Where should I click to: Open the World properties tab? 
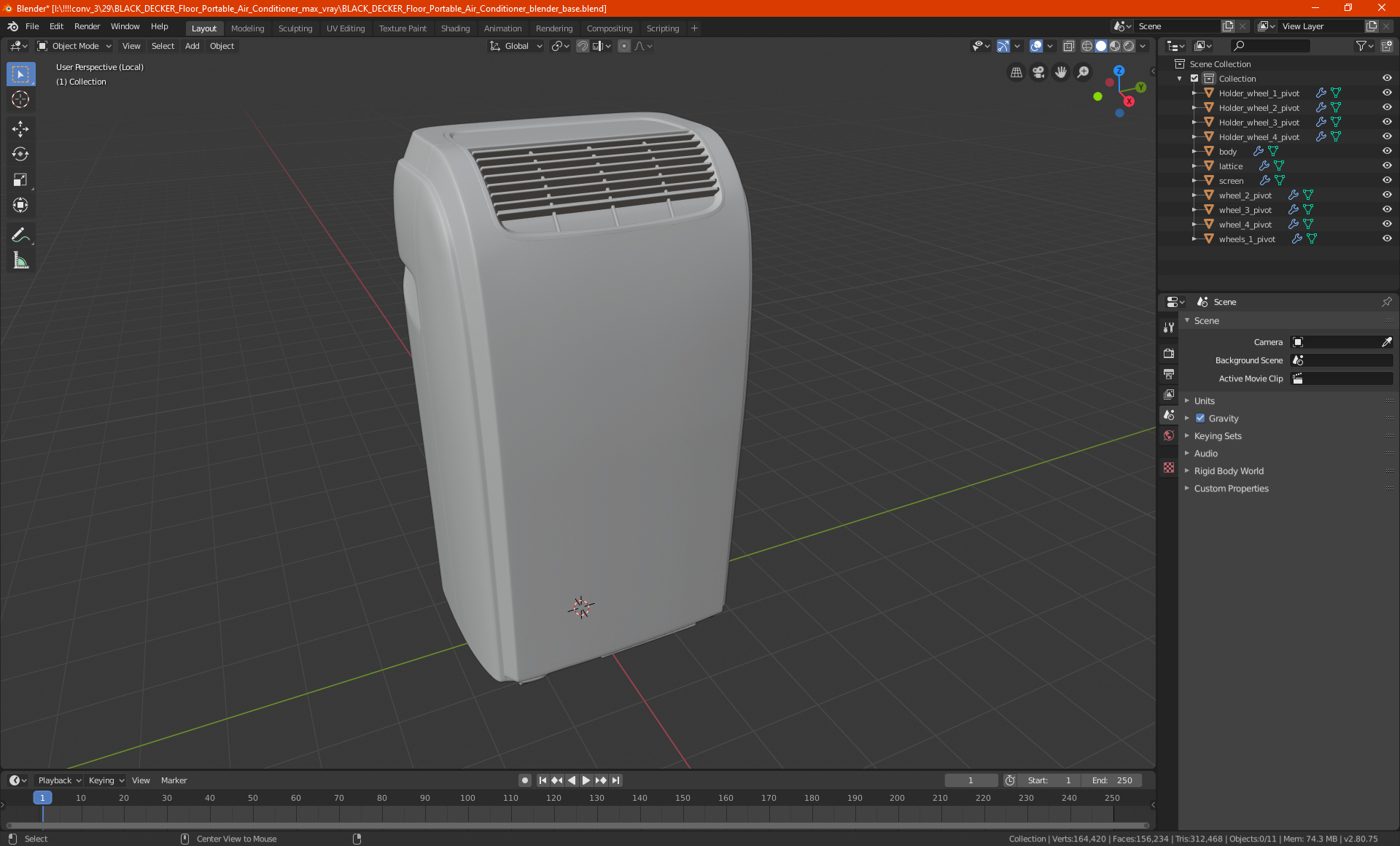click(x=1169, y=435)
